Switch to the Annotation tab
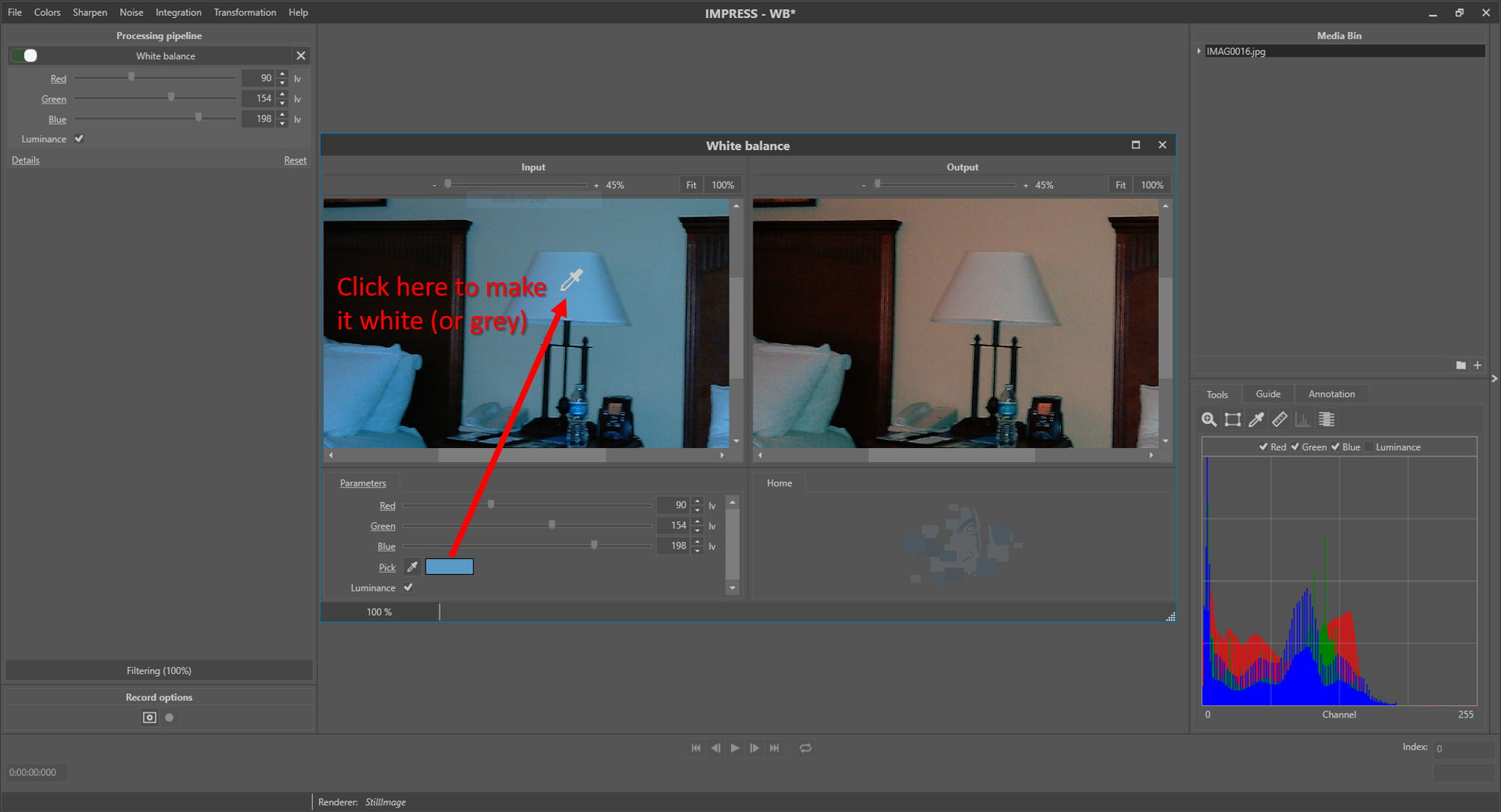Image resolution: width=1501 pixels, height=812 pixels. [1331, 394]
